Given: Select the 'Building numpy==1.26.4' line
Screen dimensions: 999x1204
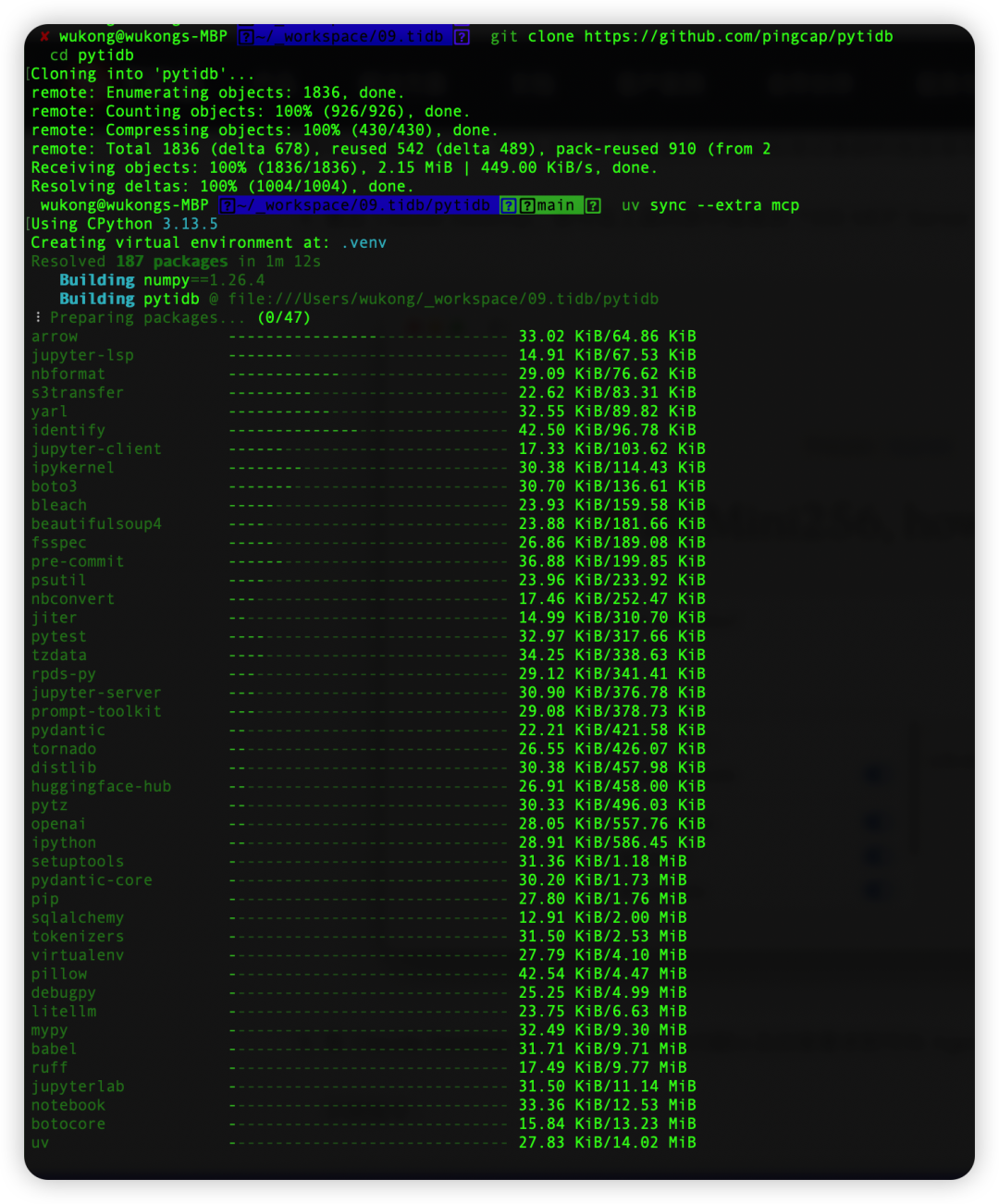Looking at the screenshot, I should tap(162, 279).
